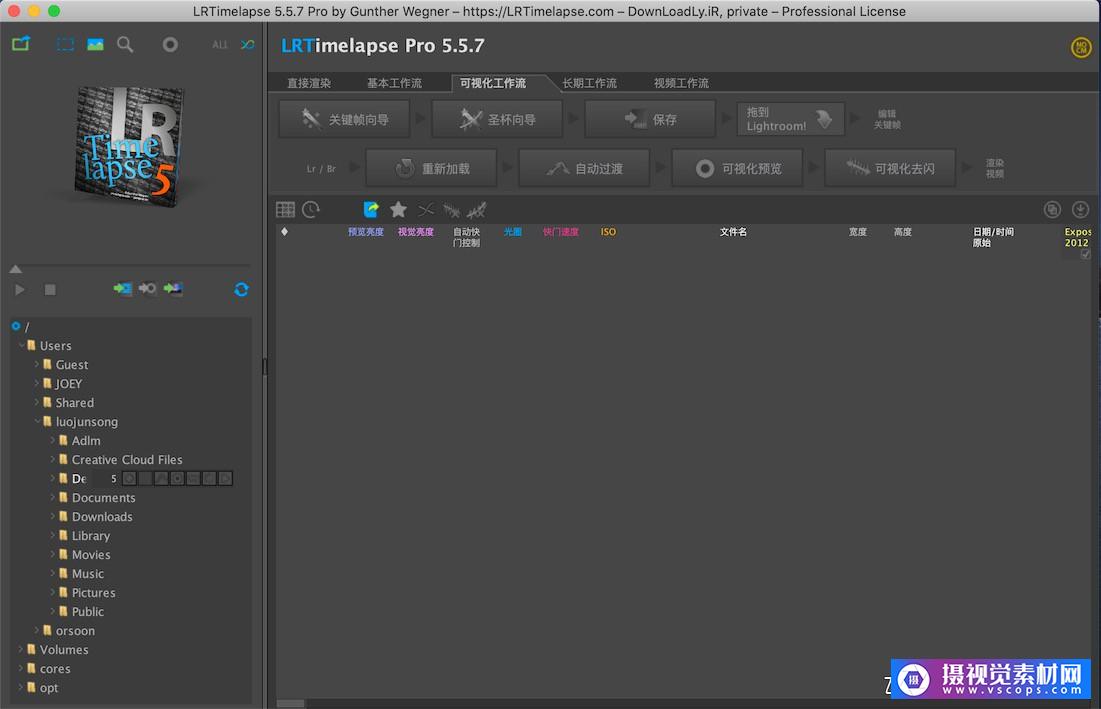Viewport: 1101px width, 709px height.
Task: Click the star rating icon in table toolbar
Action: [x=398, y=209]
